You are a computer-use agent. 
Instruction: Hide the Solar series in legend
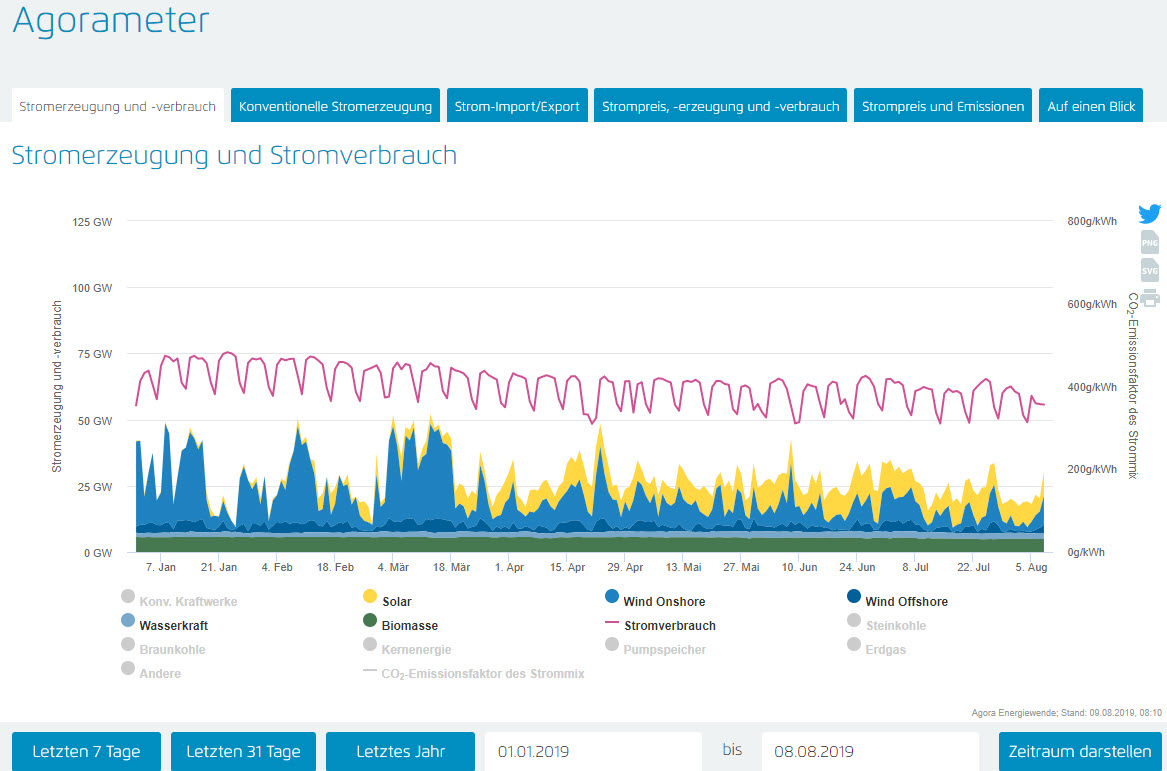click(x=396, y=602)
